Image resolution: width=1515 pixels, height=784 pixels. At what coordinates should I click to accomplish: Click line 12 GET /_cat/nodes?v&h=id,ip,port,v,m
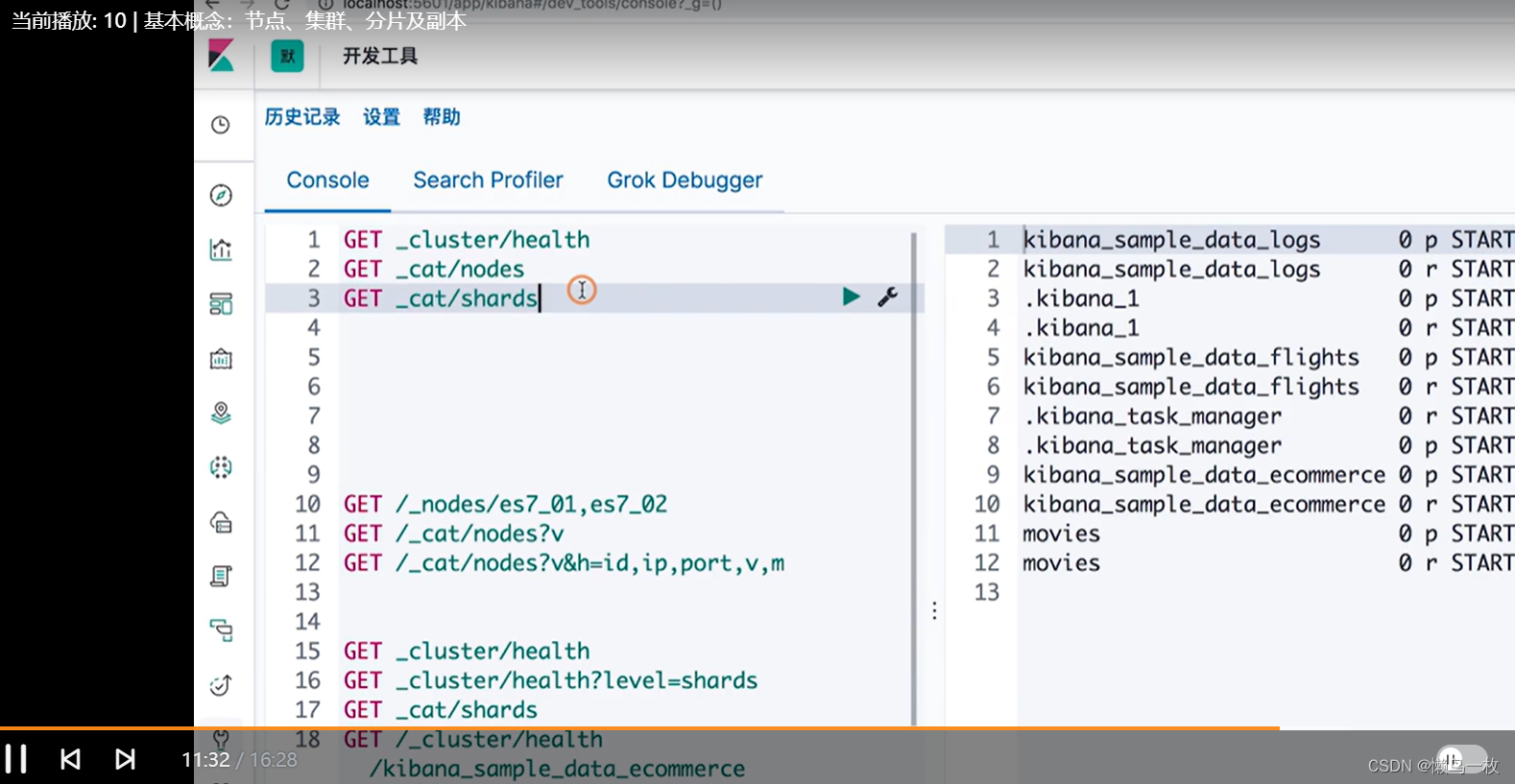click(x=564, y=563)
